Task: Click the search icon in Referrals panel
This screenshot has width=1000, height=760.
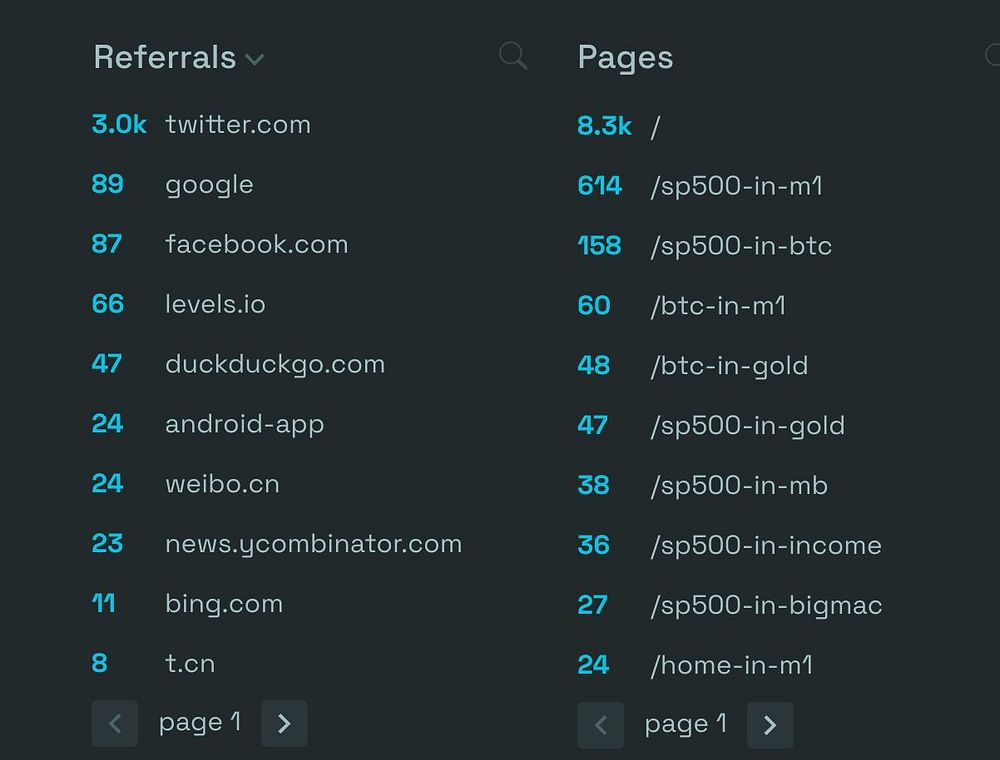Action: (513, 56)
